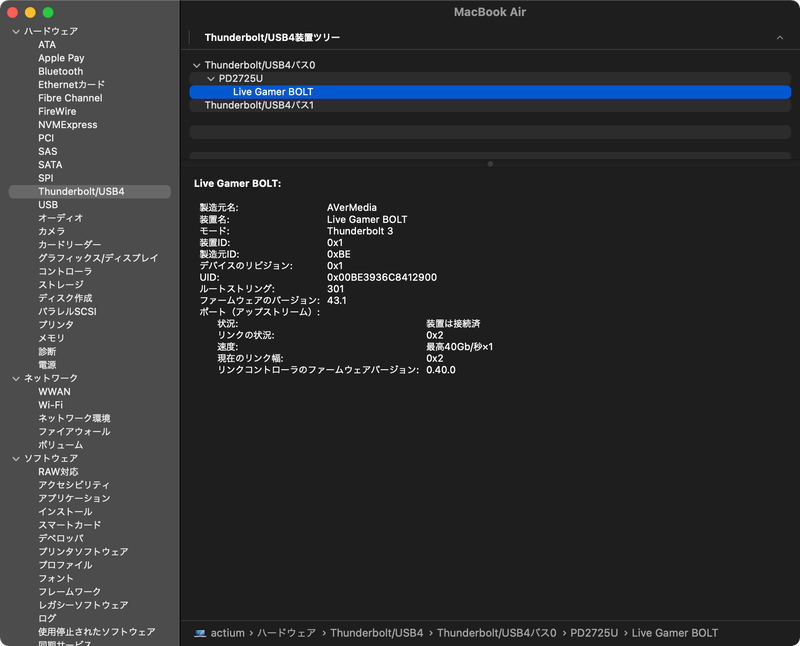
Task: Click actium in the breadcrumb path
Action: (225, 632)
